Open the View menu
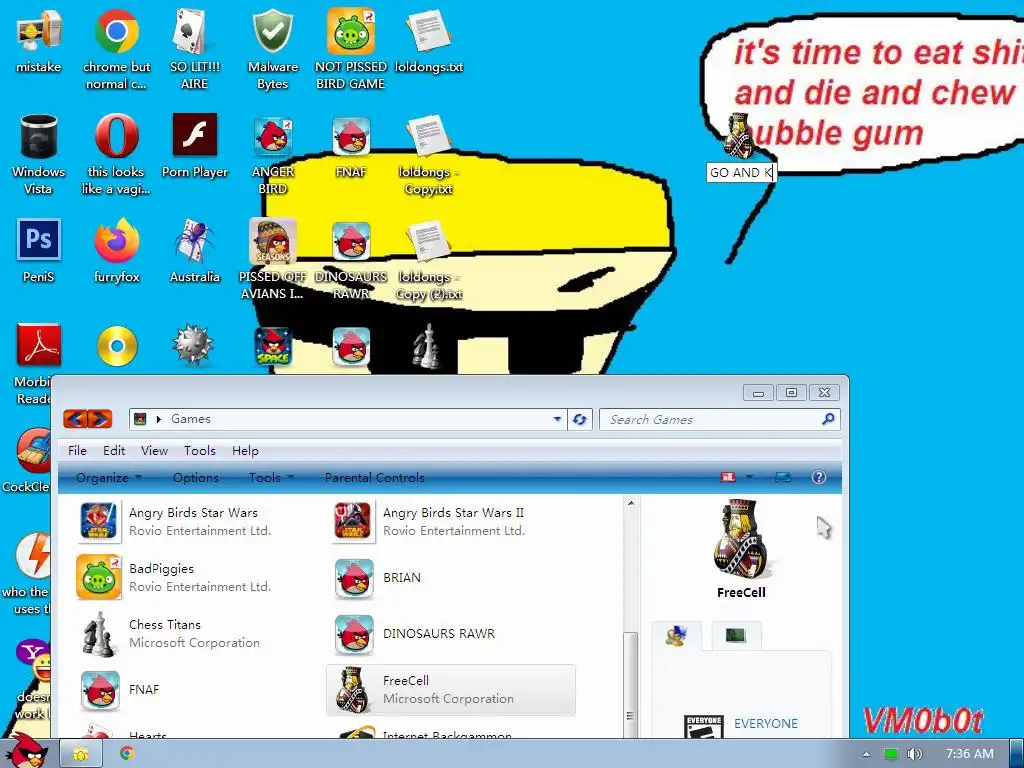Viewport: 1024px width, 768px height. (x=154, y=451)
